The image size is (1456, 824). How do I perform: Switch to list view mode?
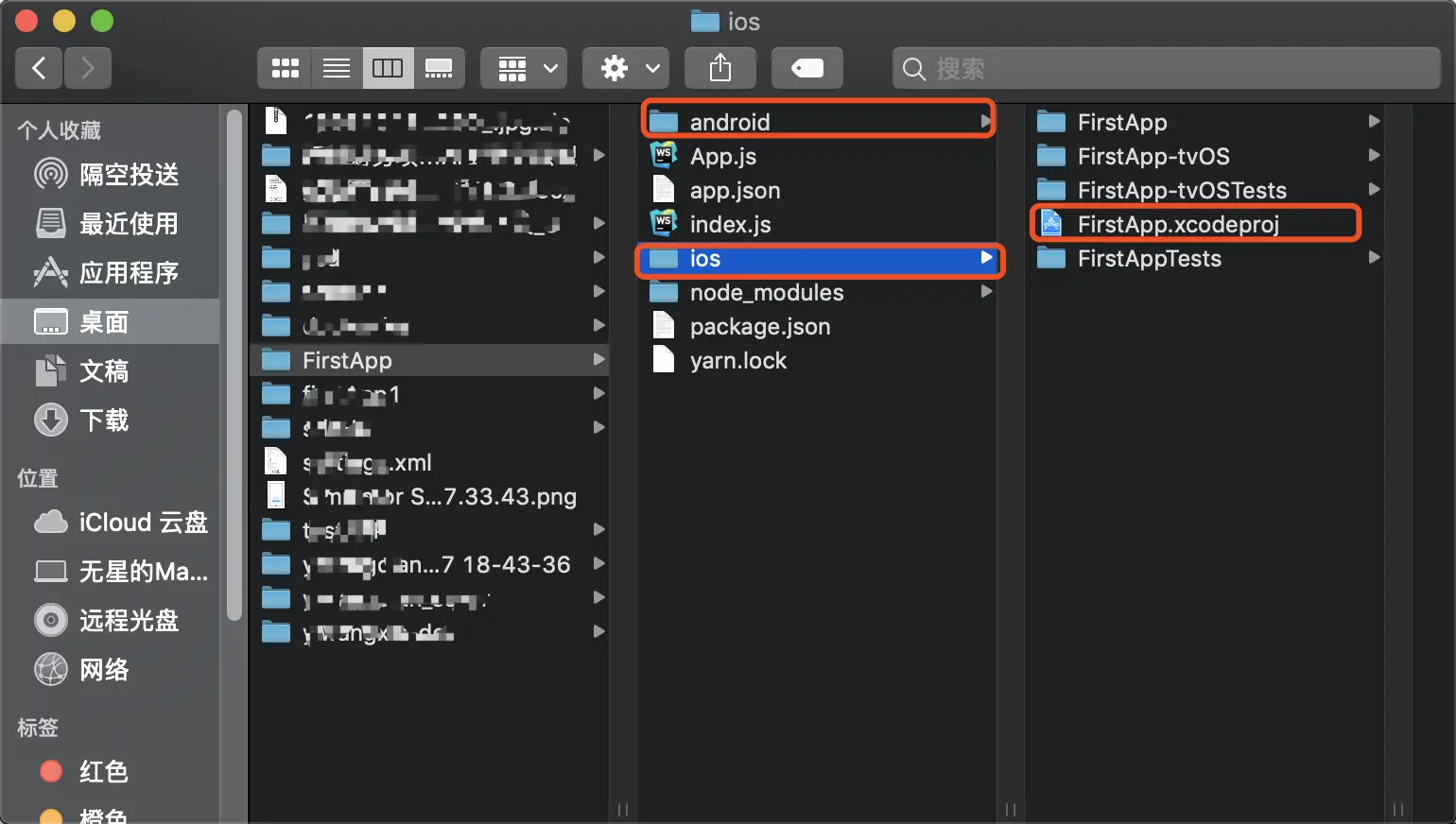click(x=336, y=68)
